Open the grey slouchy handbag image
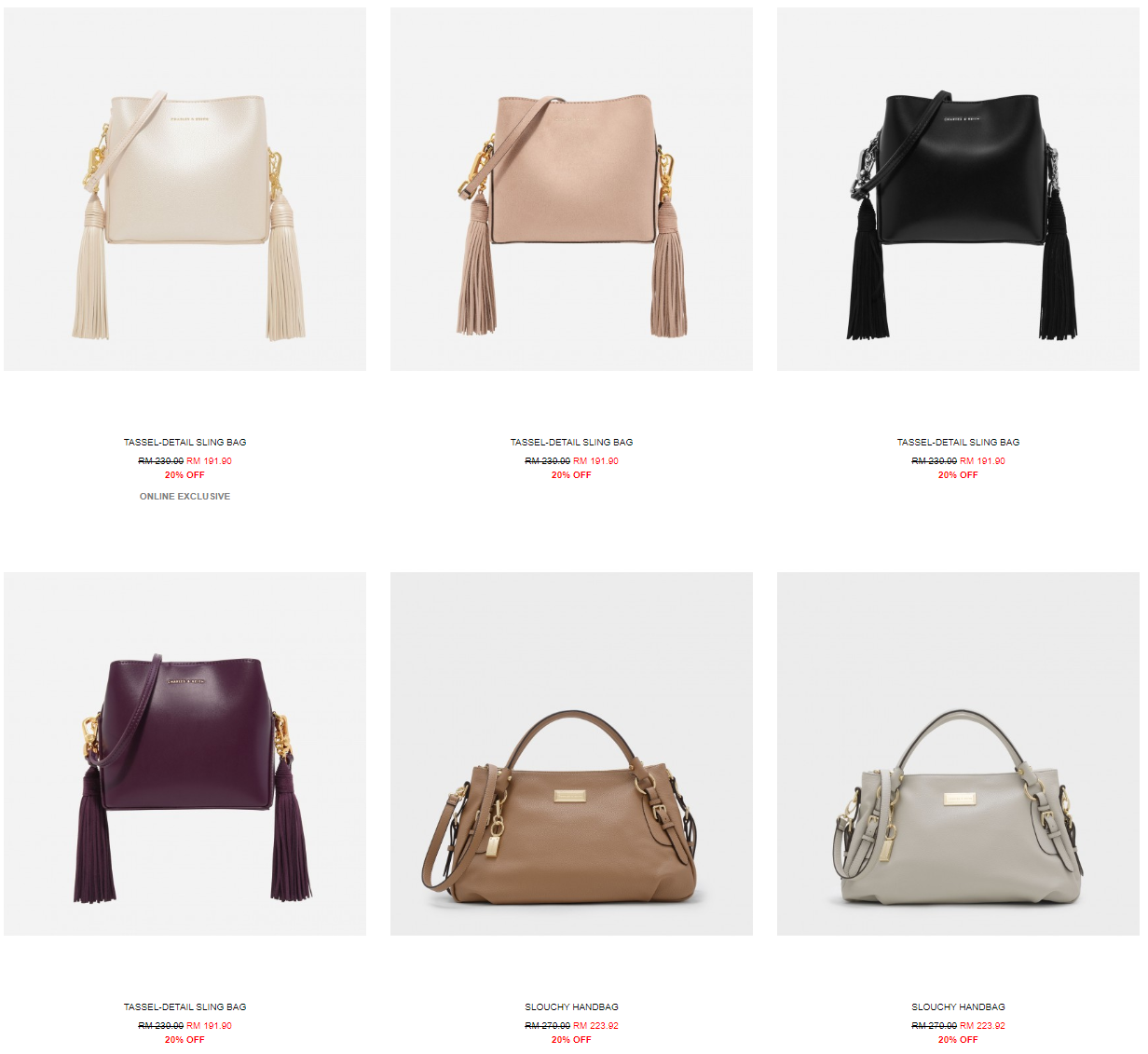1148x1054 pixels. tap(958, 754)
